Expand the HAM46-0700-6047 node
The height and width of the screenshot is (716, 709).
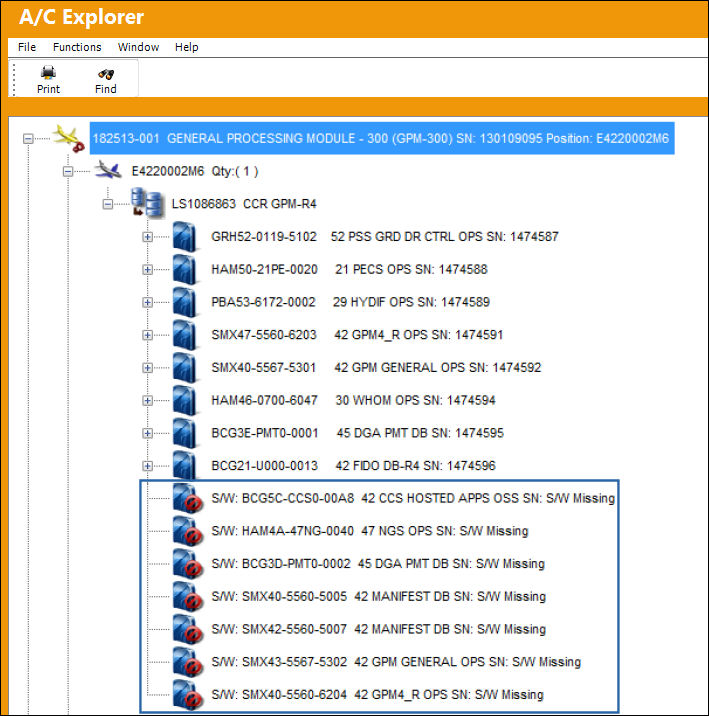147,400
